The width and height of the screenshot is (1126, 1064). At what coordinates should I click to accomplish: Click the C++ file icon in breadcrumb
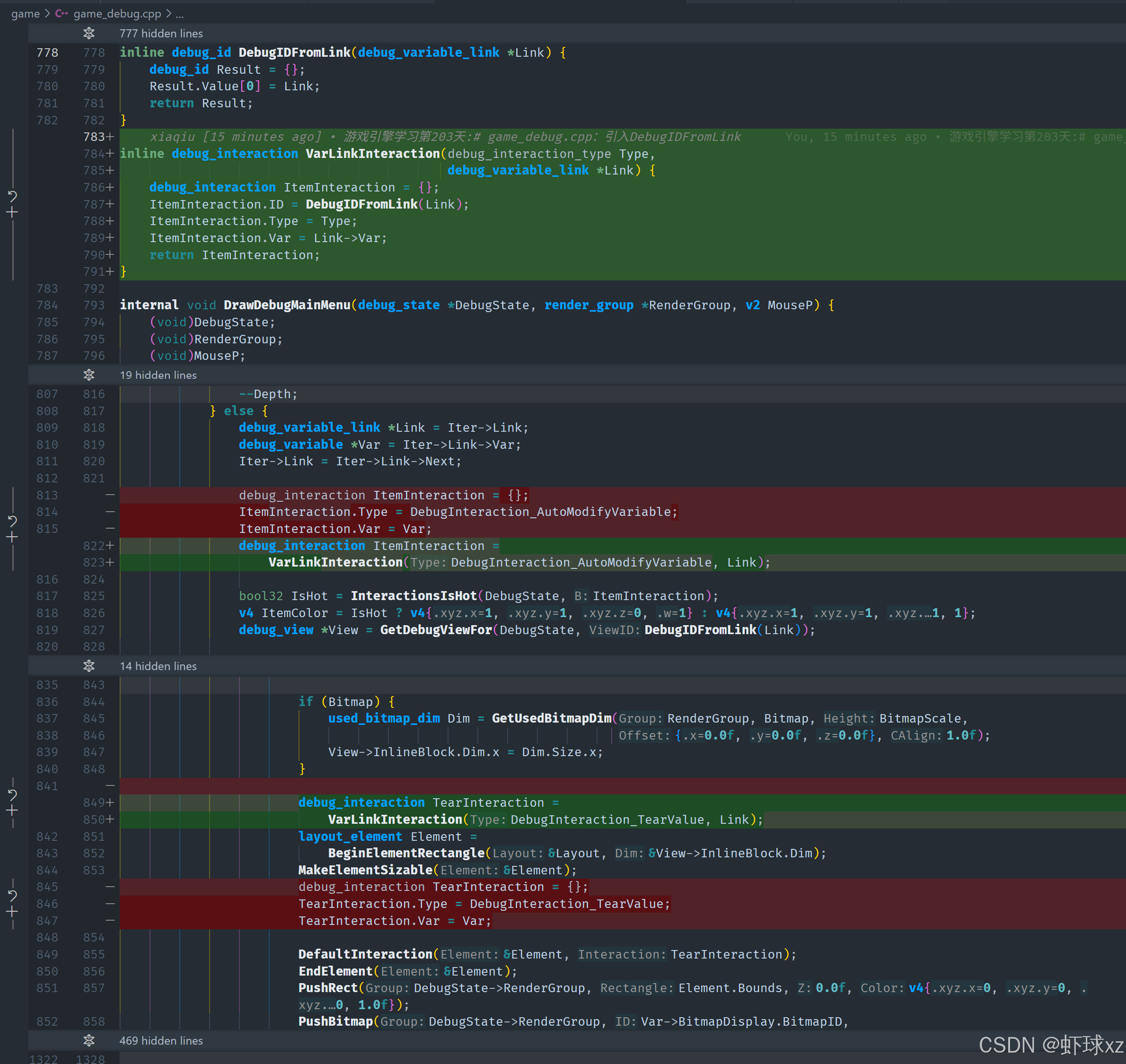tap(62, 14)
